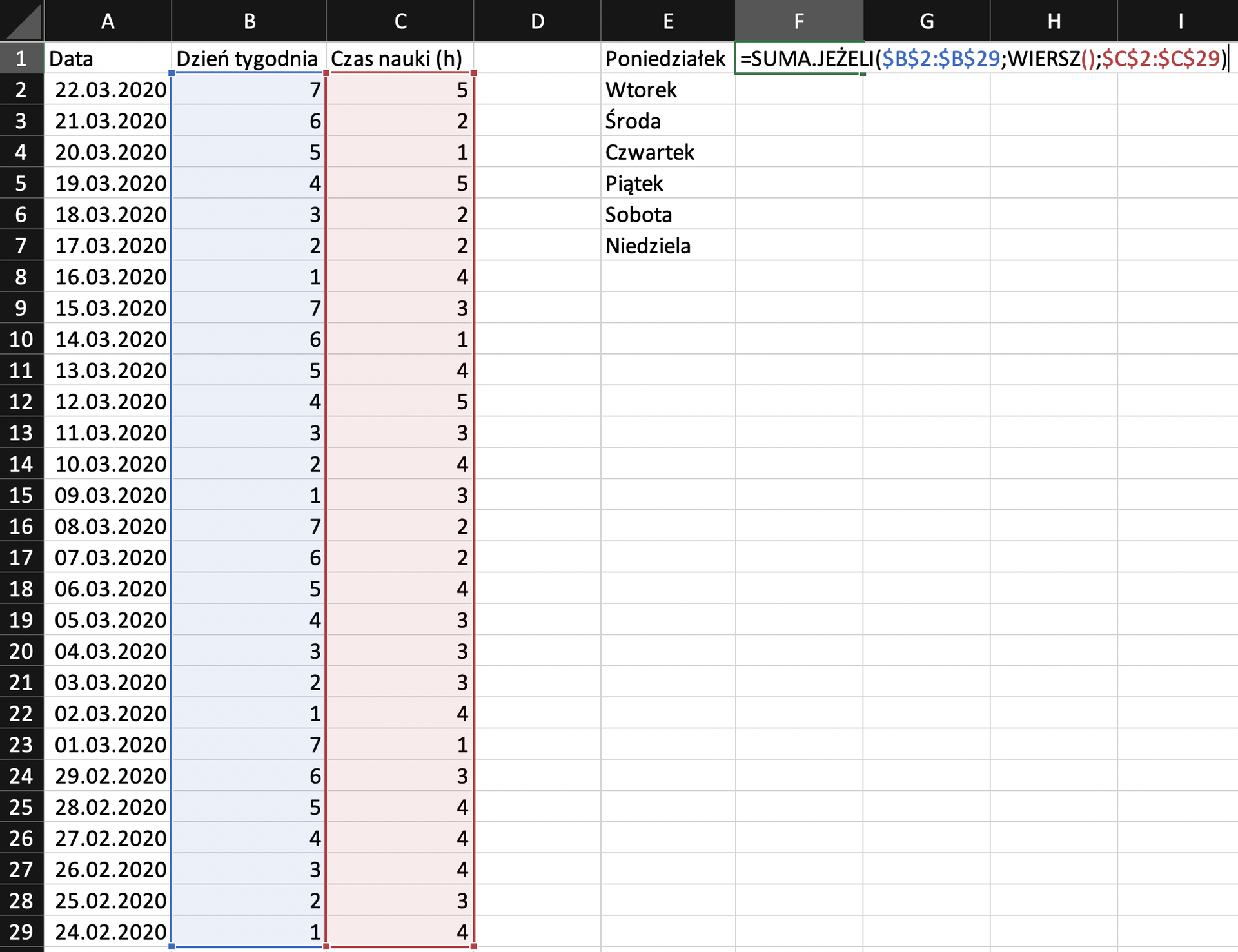
Task: Select the entire column F header
Action: click(800, 21)
